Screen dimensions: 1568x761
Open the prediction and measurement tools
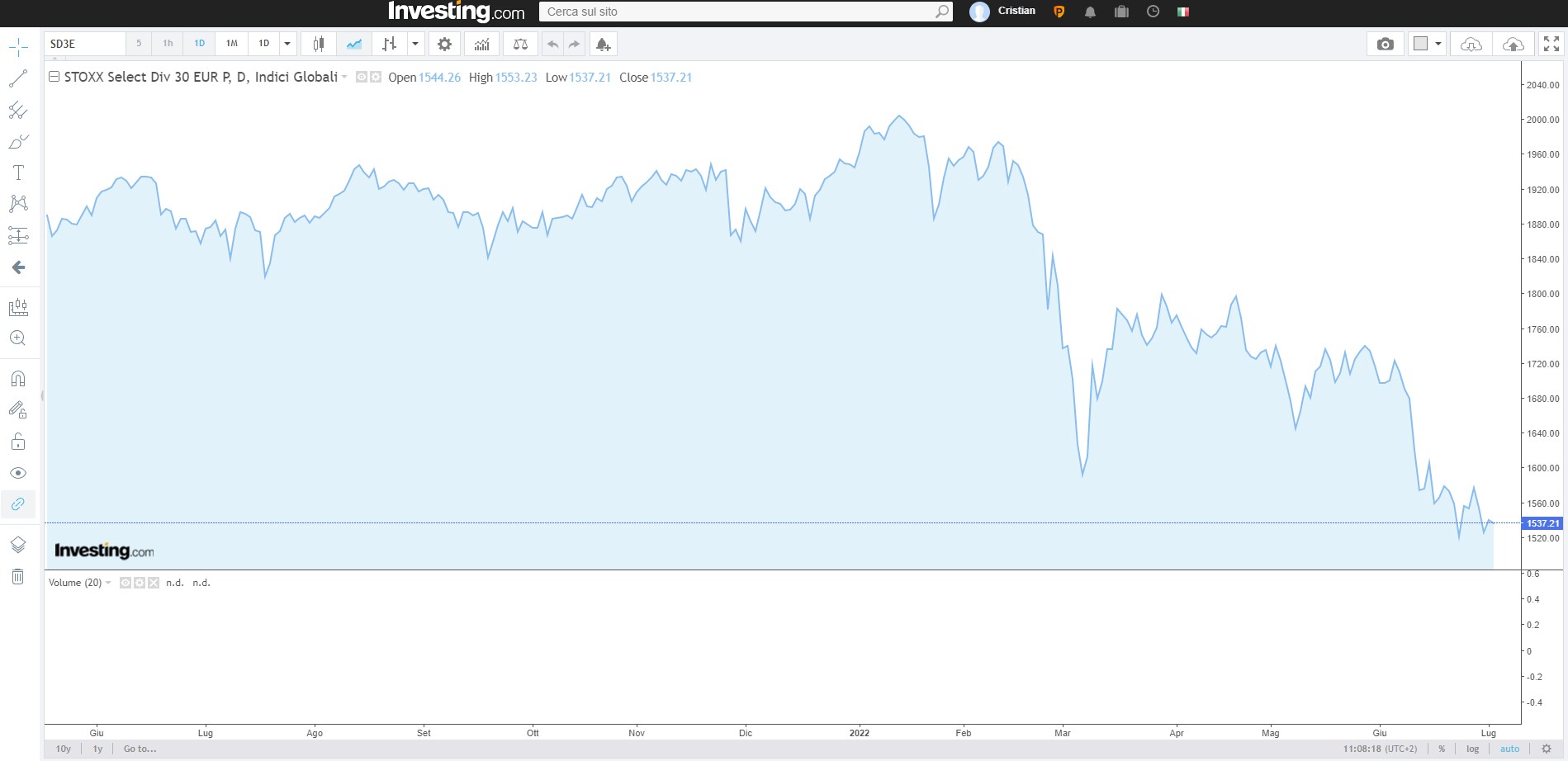[x=18, y=236]
